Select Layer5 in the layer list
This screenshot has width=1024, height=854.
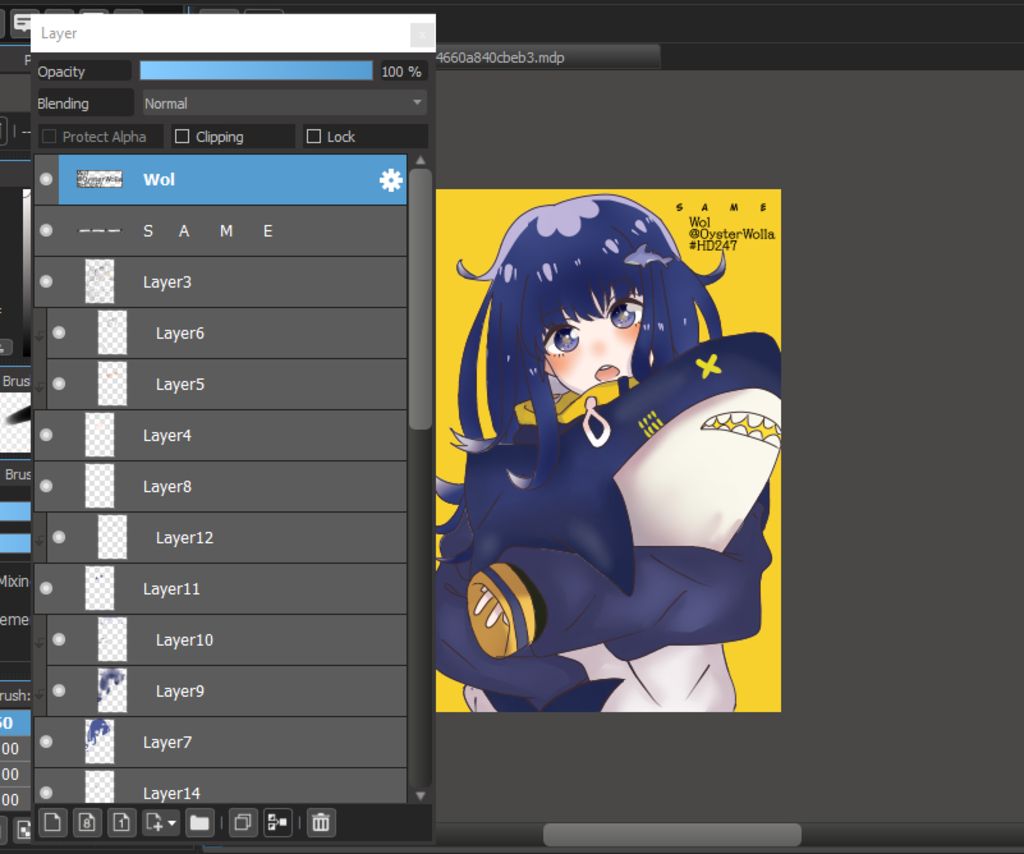227,384
